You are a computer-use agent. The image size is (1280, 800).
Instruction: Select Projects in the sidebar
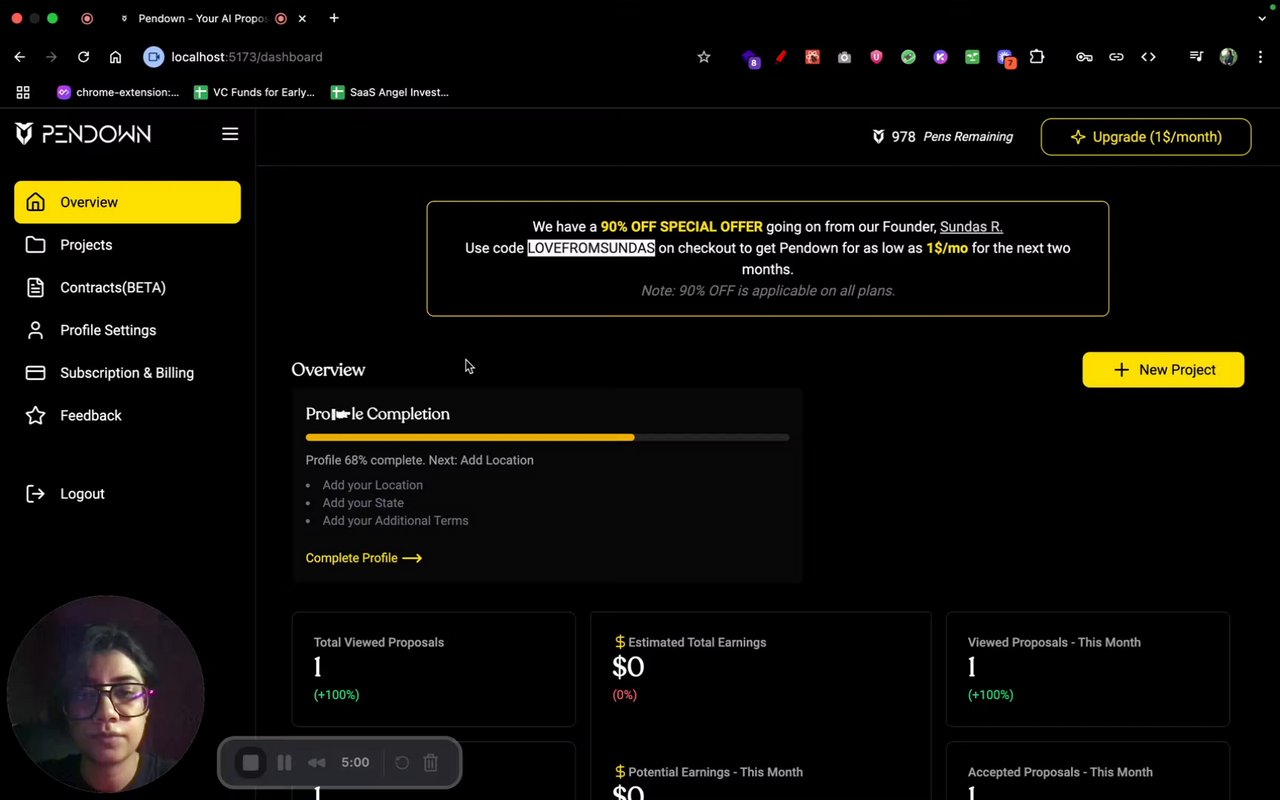point(127,245)
